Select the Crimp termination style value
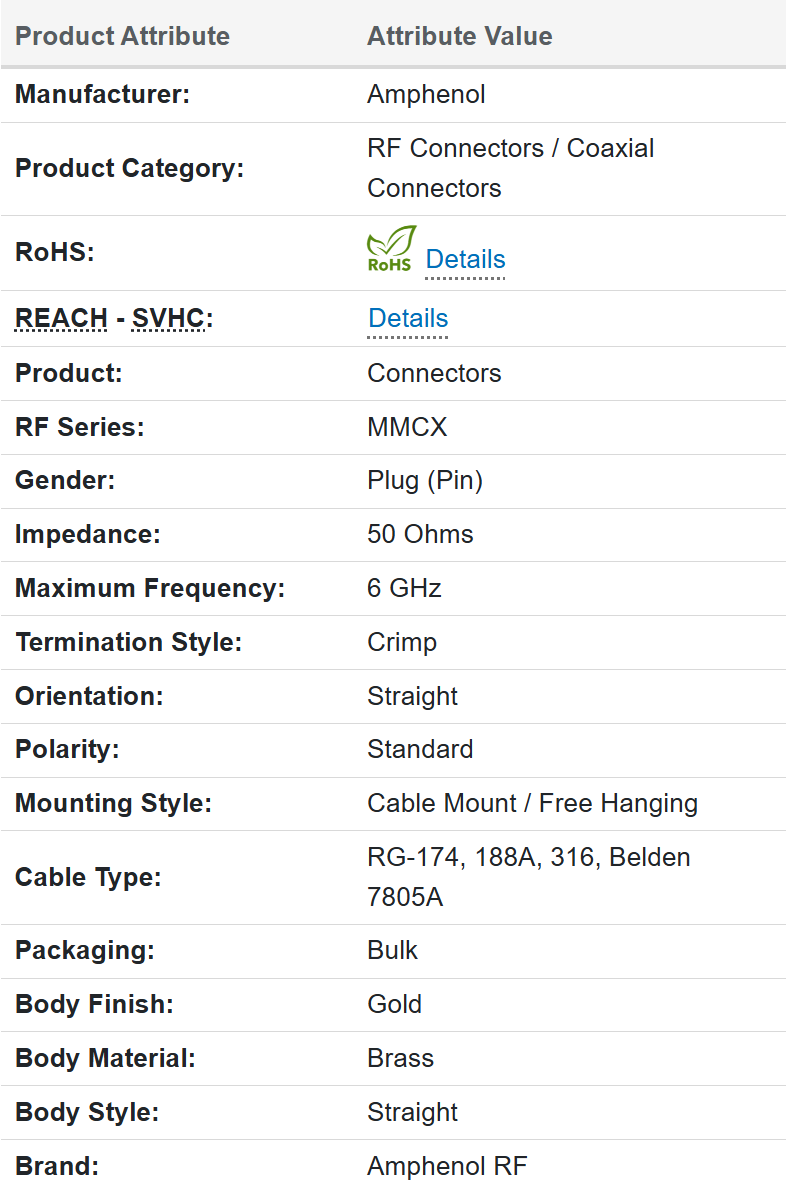Viewport: 786px width, 1193px height. click(x=402, y=642)
